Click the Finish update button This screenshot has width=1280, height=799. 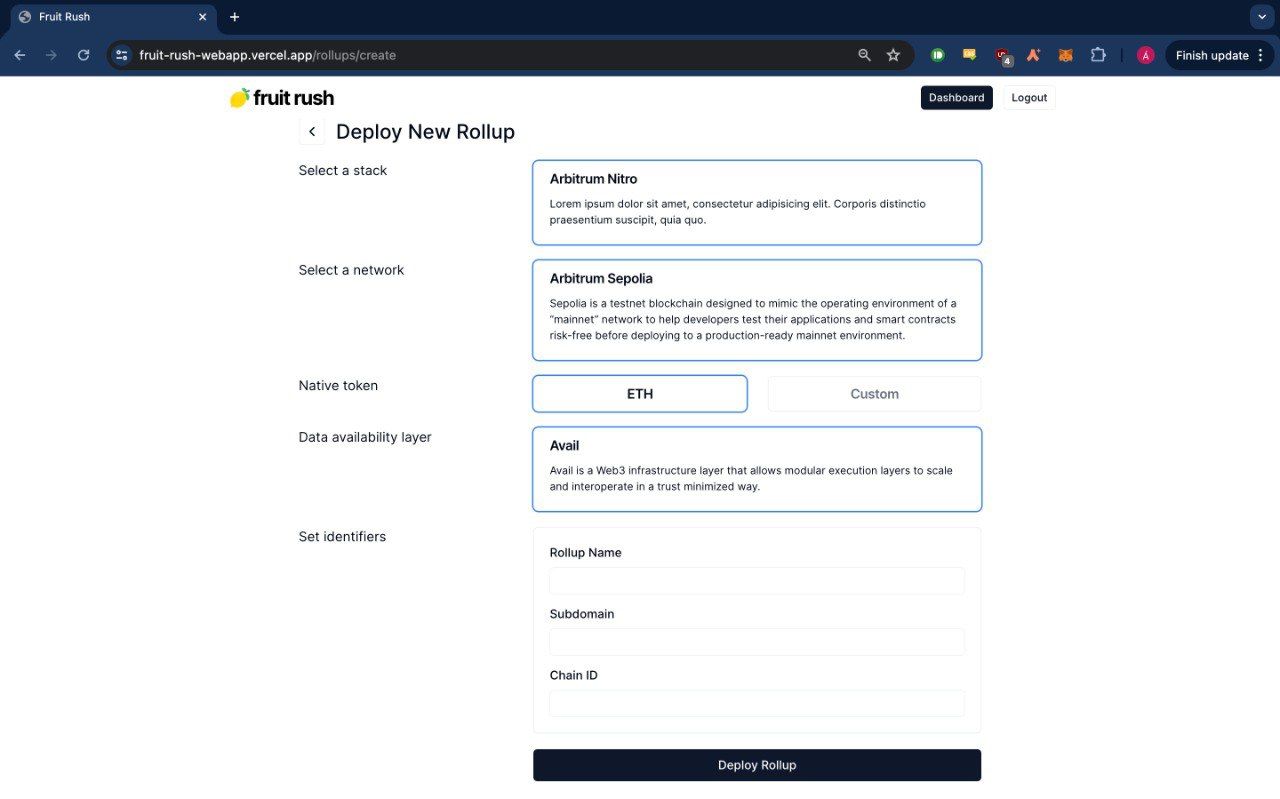1220,55
